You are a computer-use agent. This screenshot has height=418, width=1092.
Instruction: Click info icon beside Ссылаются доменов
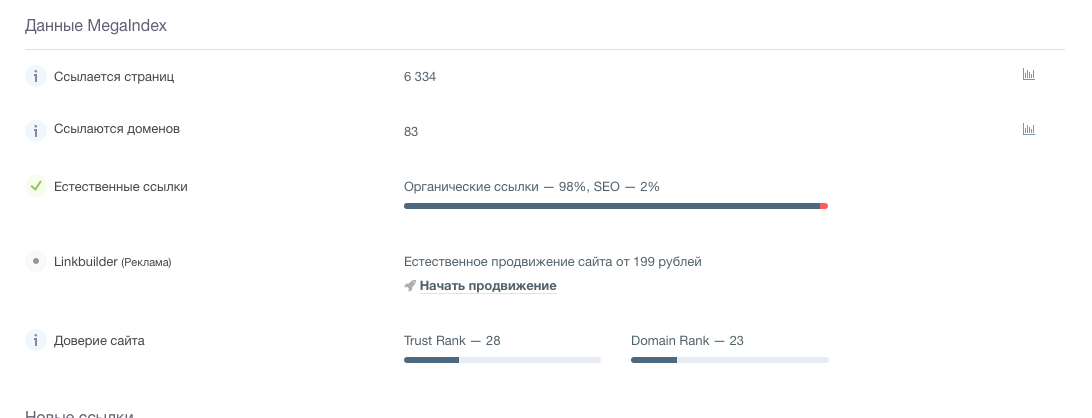36,130
